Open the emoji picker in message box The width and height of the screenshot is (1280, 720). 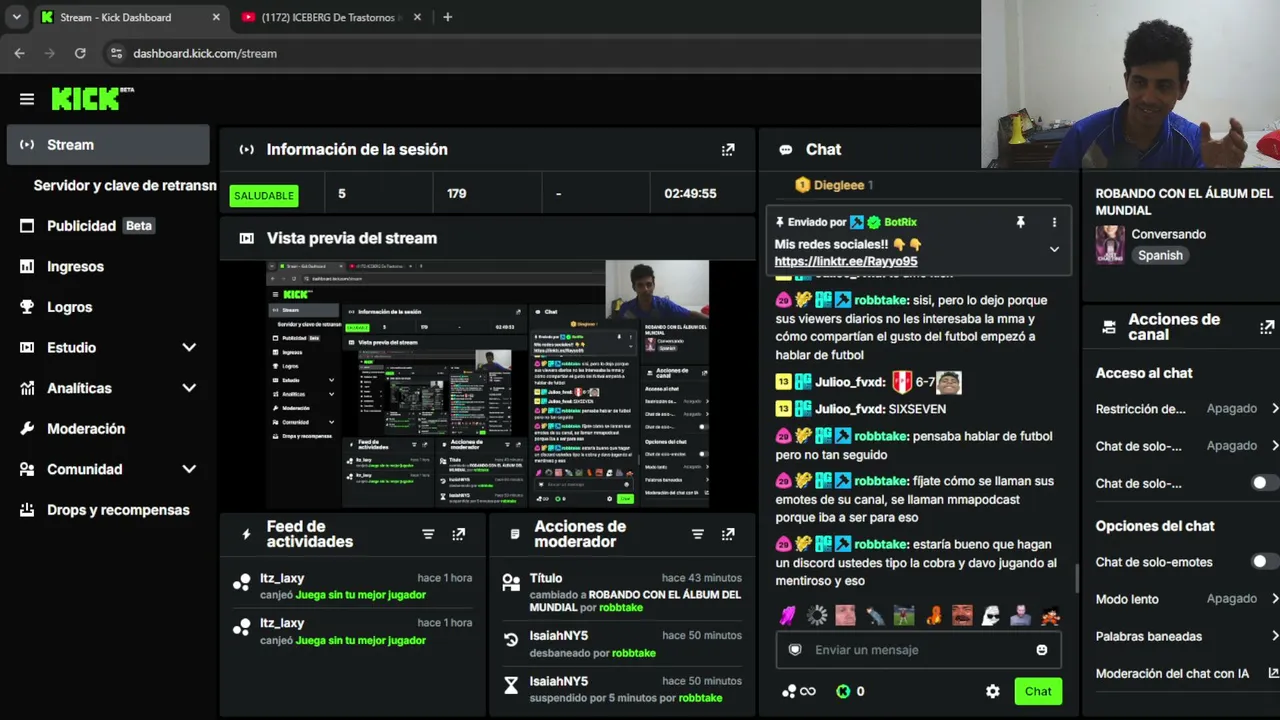coord(1042,650)
